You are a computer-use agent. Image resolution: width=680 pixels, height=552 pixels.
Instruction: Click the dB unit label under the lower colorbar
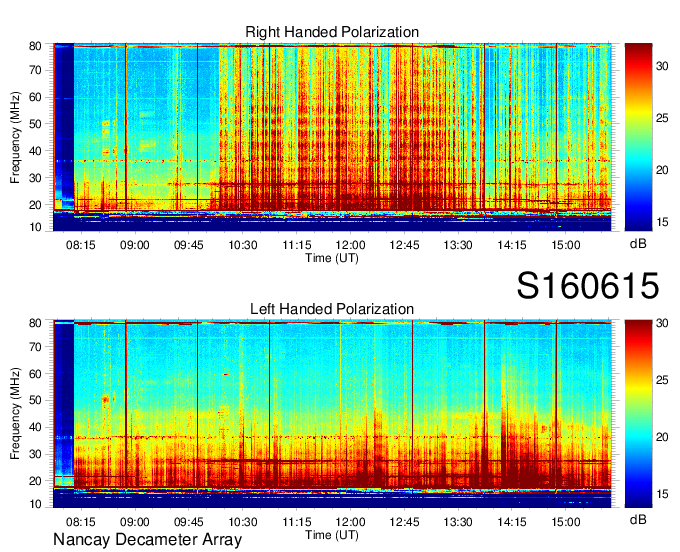pyautogui.click(x=638, y=519)
